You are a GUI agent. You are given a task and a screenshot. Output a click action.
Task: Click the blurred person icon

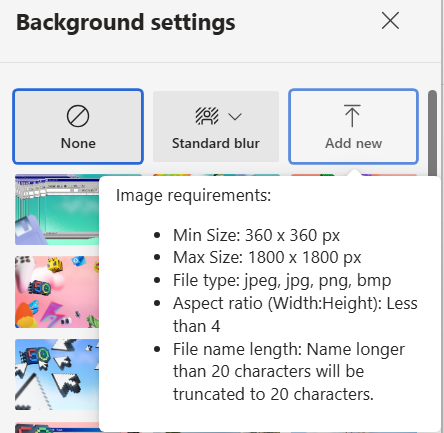pyautogui.click(x=207, y=116)
